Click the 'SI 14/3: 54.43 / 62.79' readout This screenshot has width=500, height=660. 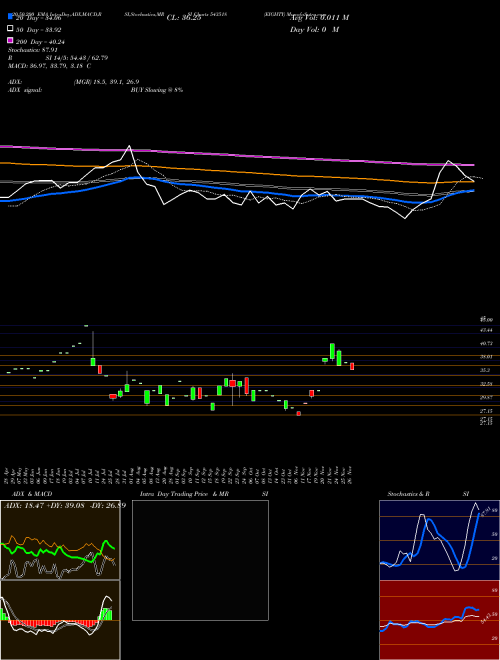tap(77, 58)
